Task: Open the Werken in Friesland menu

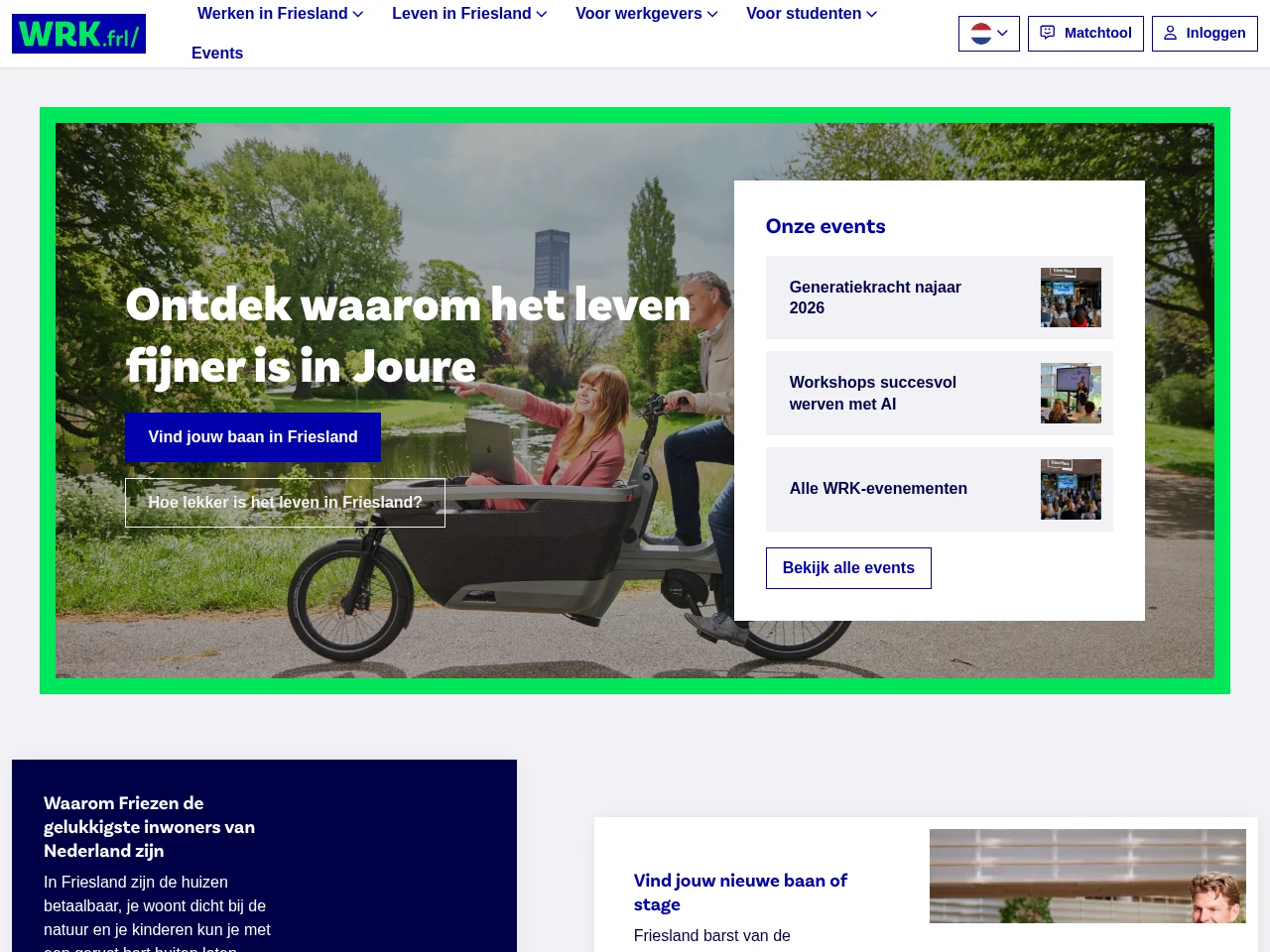Action: tap(281, 14)
